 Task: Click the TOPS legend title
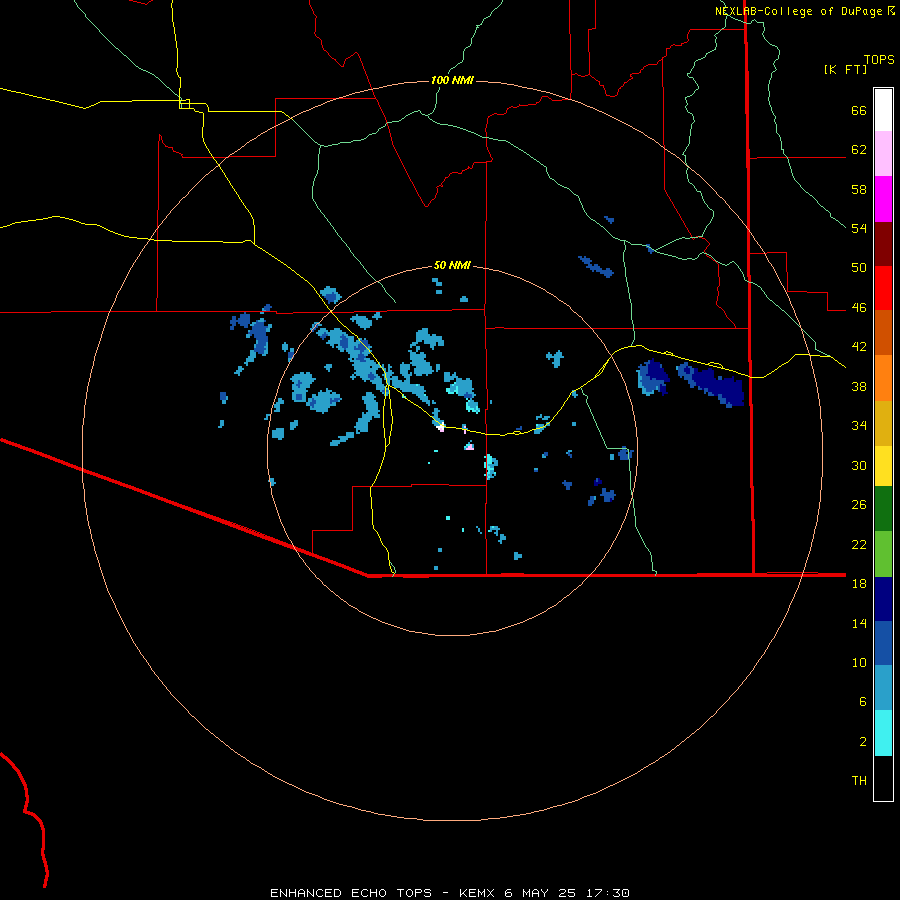pyautogui.click(x=879, y=60)
